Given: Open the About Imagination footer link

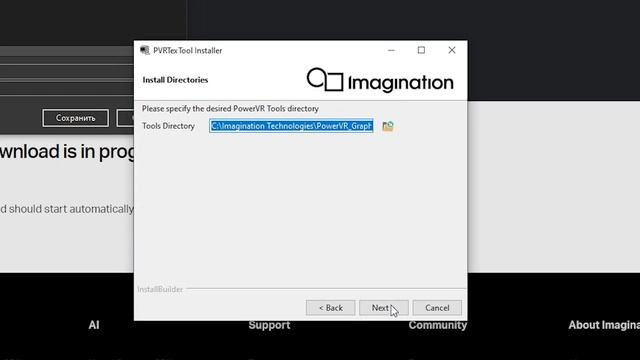Looking at the screenshot, I should click(604, 325).
